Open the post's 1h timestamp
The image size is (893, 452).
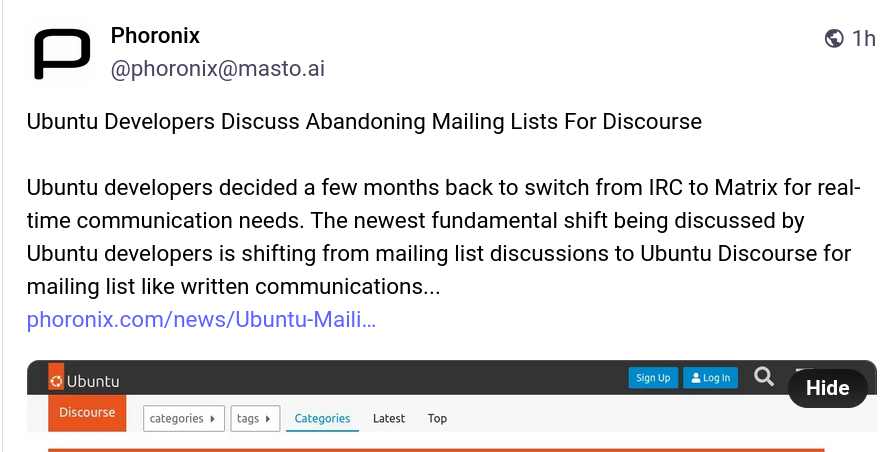pyautogui.click(x=863, y=39)
